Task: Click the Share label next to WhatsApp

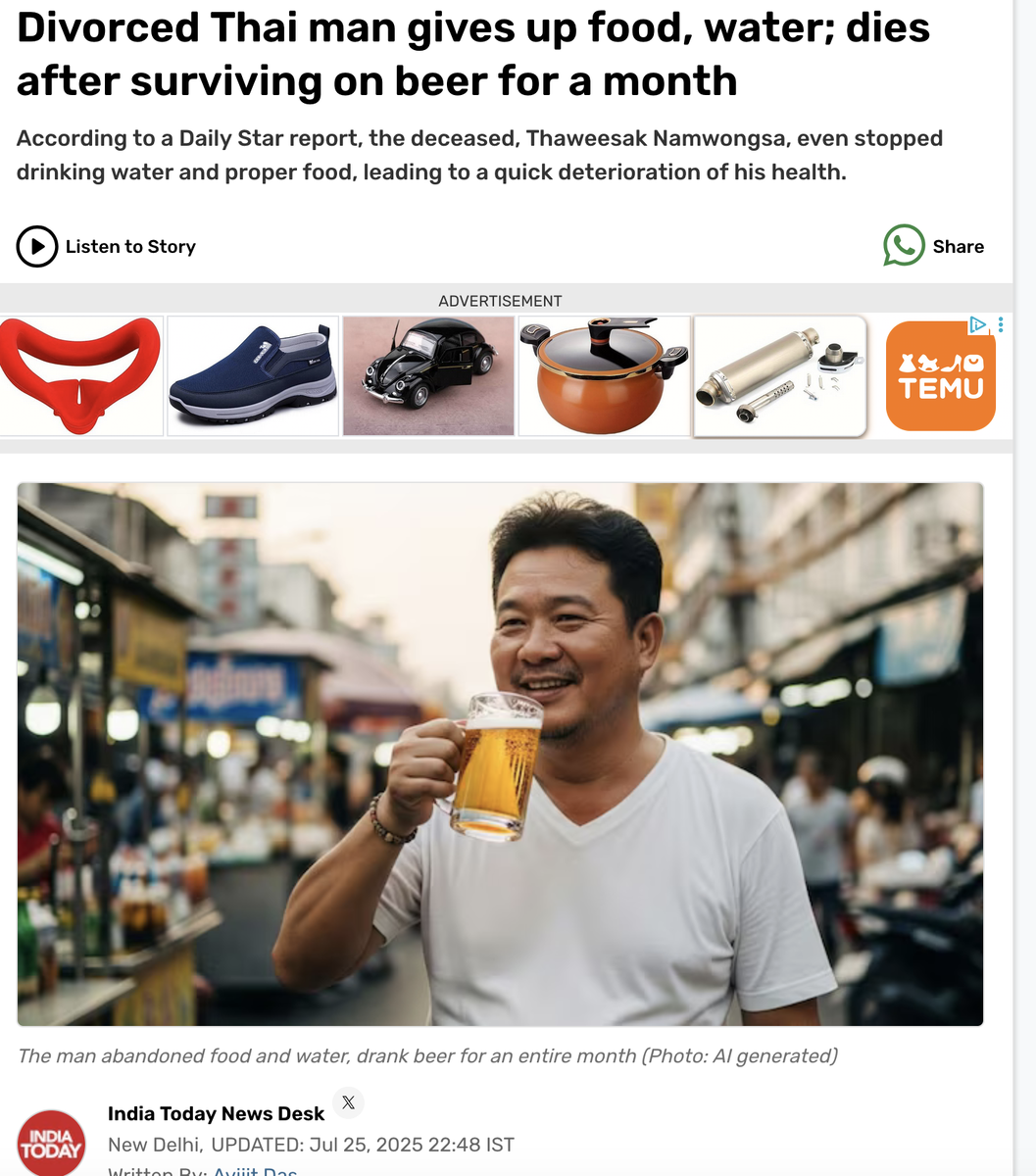Action: click(959, 247)
